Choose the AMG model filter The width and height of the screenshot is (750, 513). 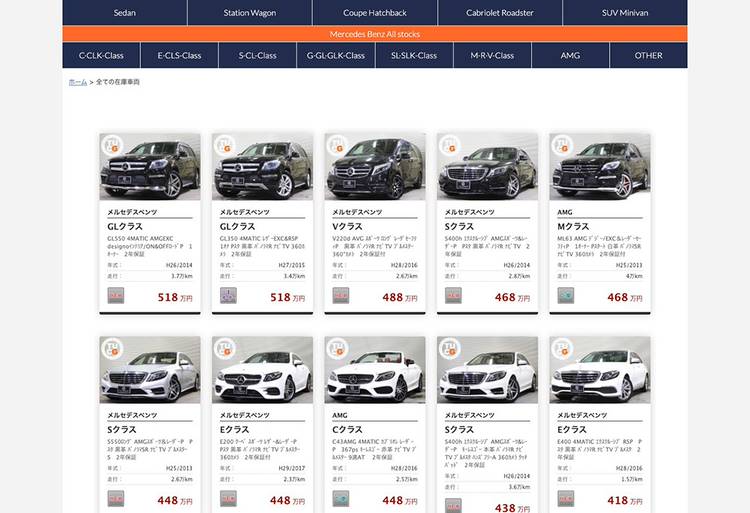tap(570, 55)
